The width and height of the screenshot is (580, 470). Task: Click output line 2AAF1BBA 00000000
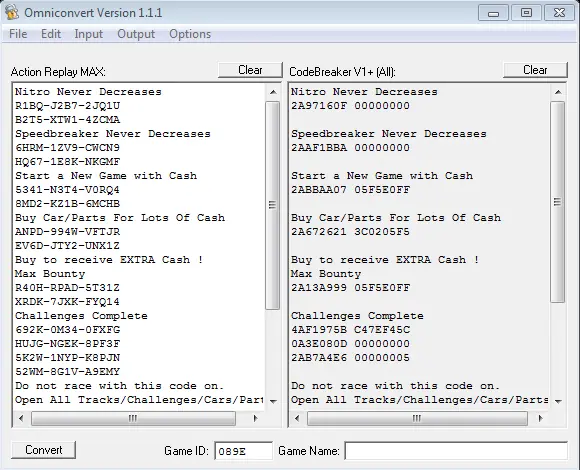350,148
